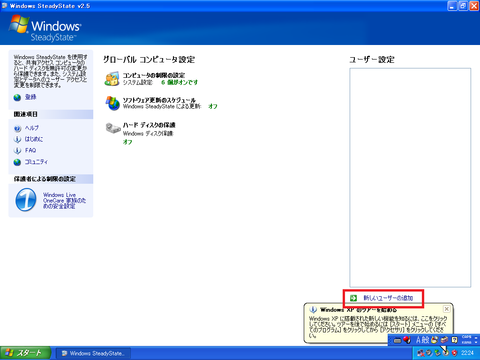Open コンピュータの制限の設定 link

click(x=154, y=75)
